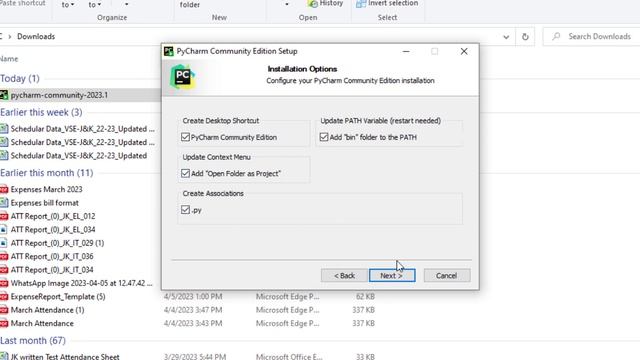Click the search magnifier icon
Screen dimensions: 640x360
point(556,37)
